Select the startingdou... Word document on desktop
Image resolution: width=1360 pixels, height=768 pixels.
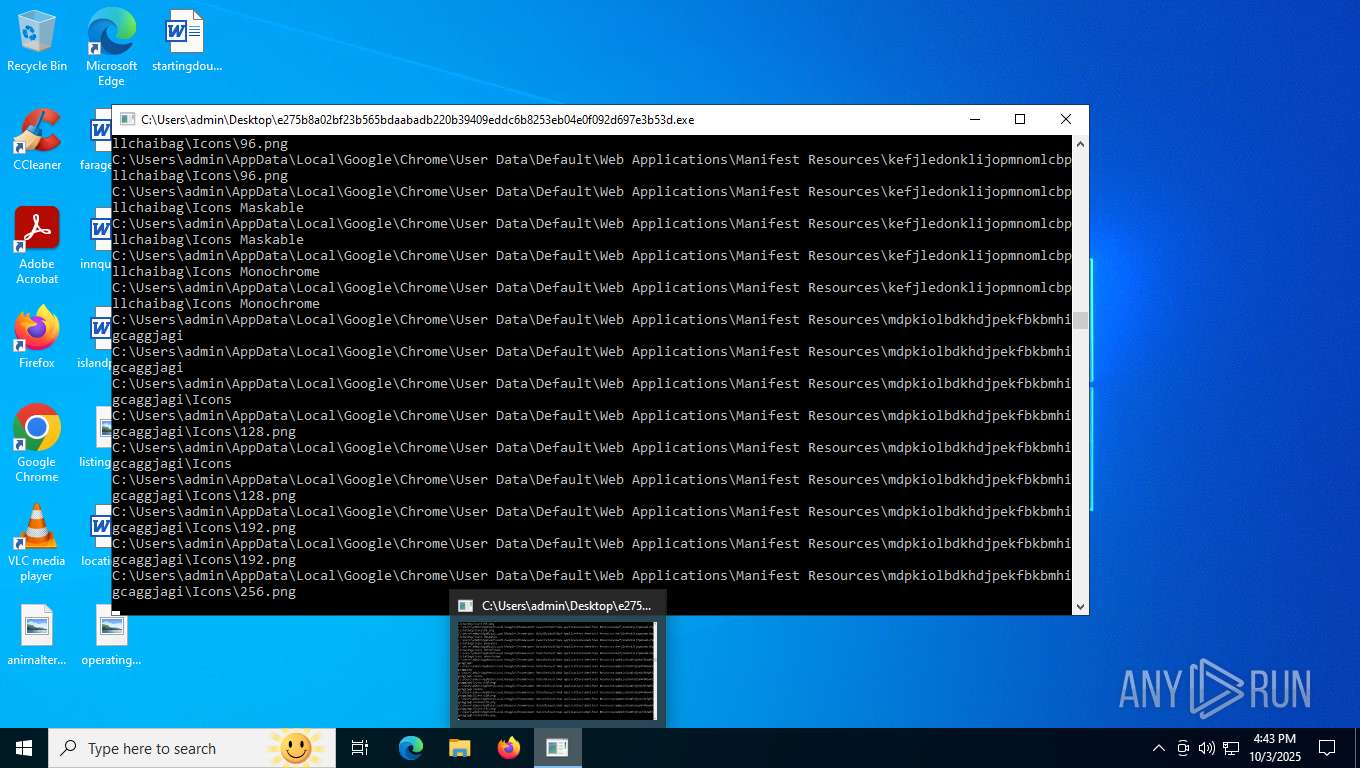[x=186, y=42]
